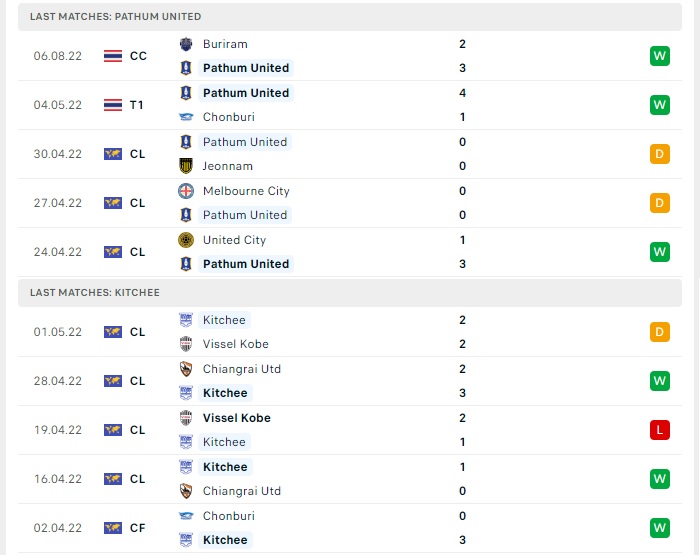700x555 pixels.
Task: Click the United City round crest
Action: point(186,240)
